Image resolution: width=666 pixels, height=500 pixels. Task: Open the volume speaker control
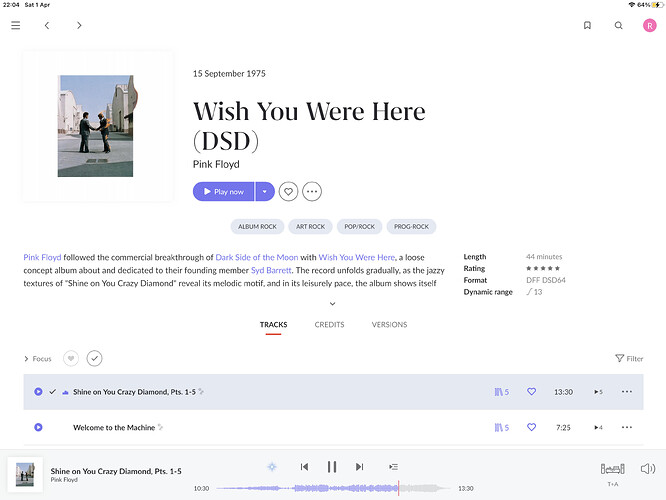[x=647, y=468]
